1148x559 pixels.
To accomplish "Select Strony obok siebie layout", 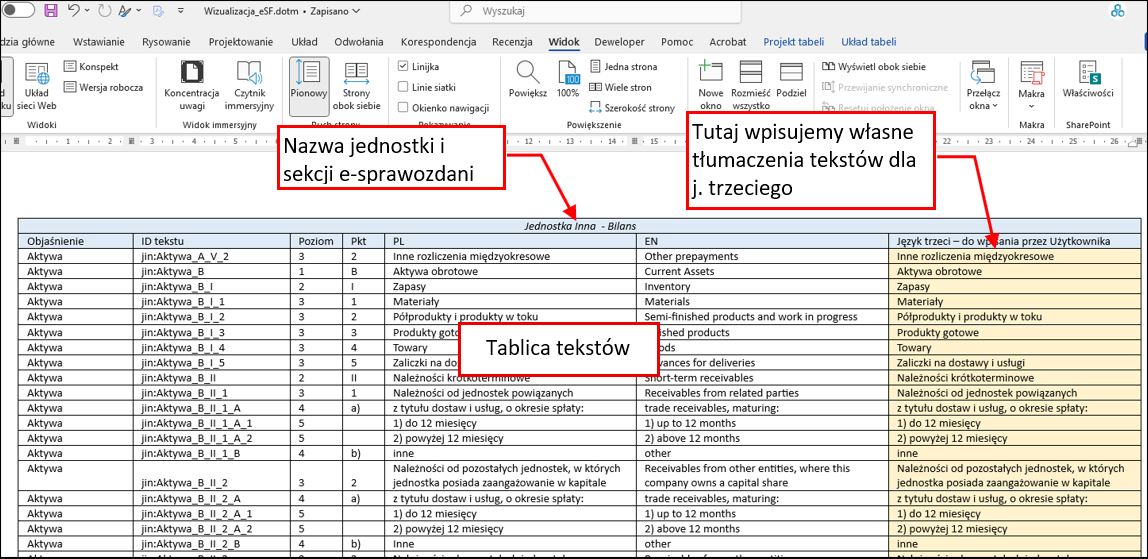I will pos(357,87).
